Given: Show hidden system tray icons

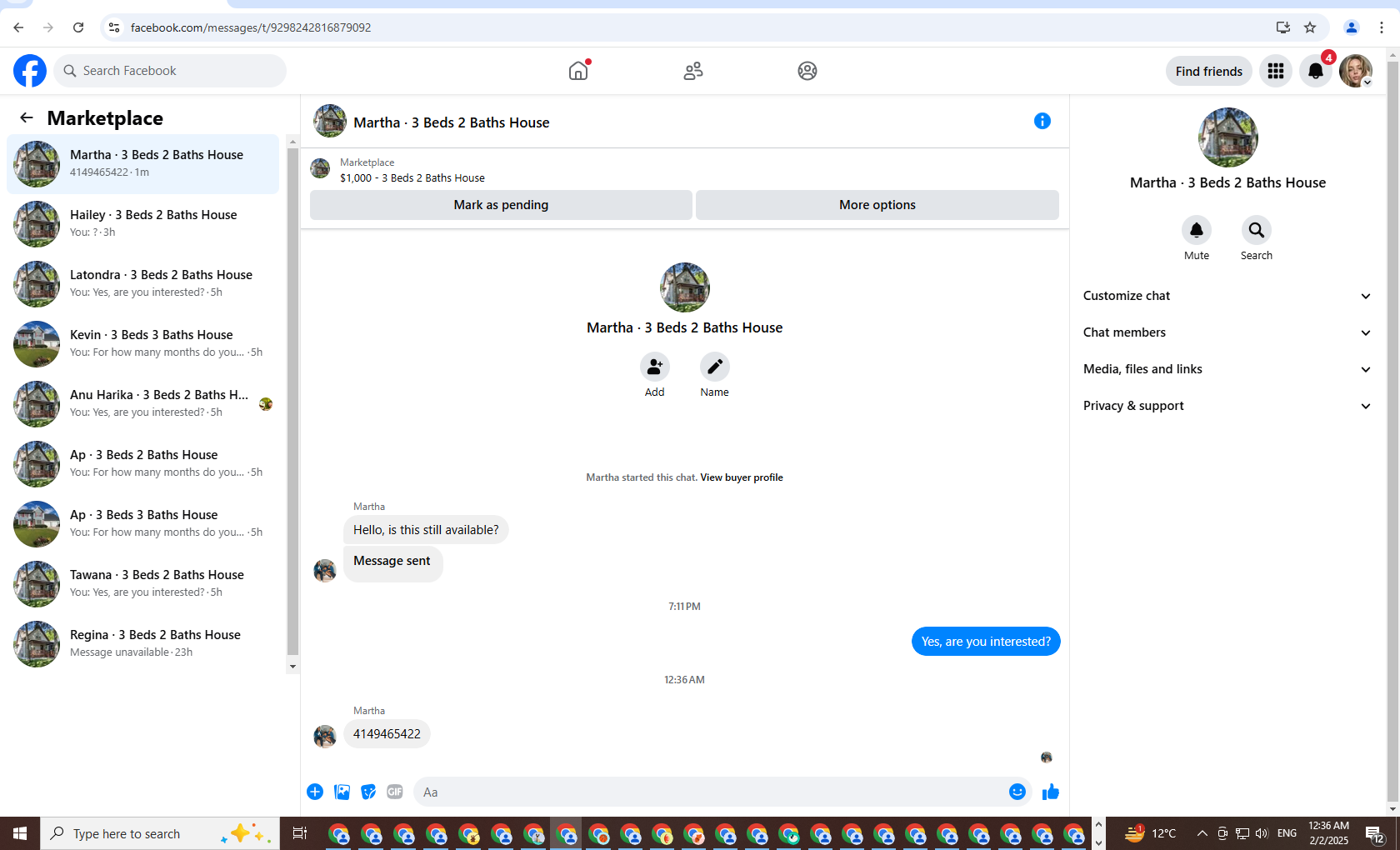Looking at the screenshot, I should click(x=1202, y=833).
